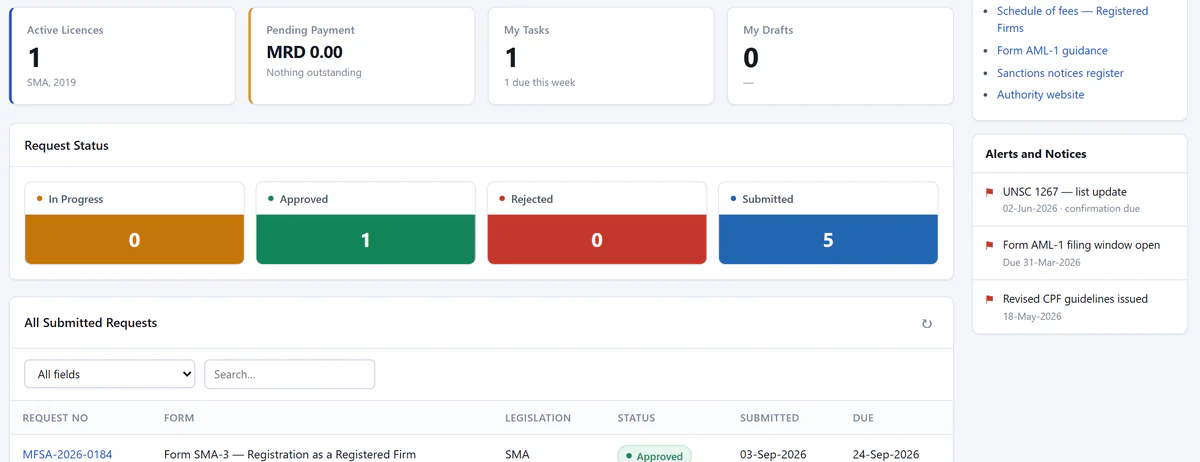This screenshot has width=1200, height=462.
Task: Click the red flag beside UNSC 1267 list update
Action: click(990, 192)
